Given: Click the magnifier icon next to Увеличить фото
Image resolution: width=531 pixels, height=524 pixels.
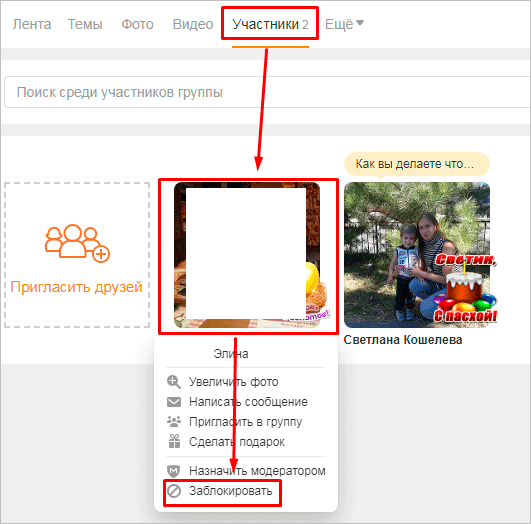Looking at the screenshot, I should pyautogui.click(x=174, y=382).
